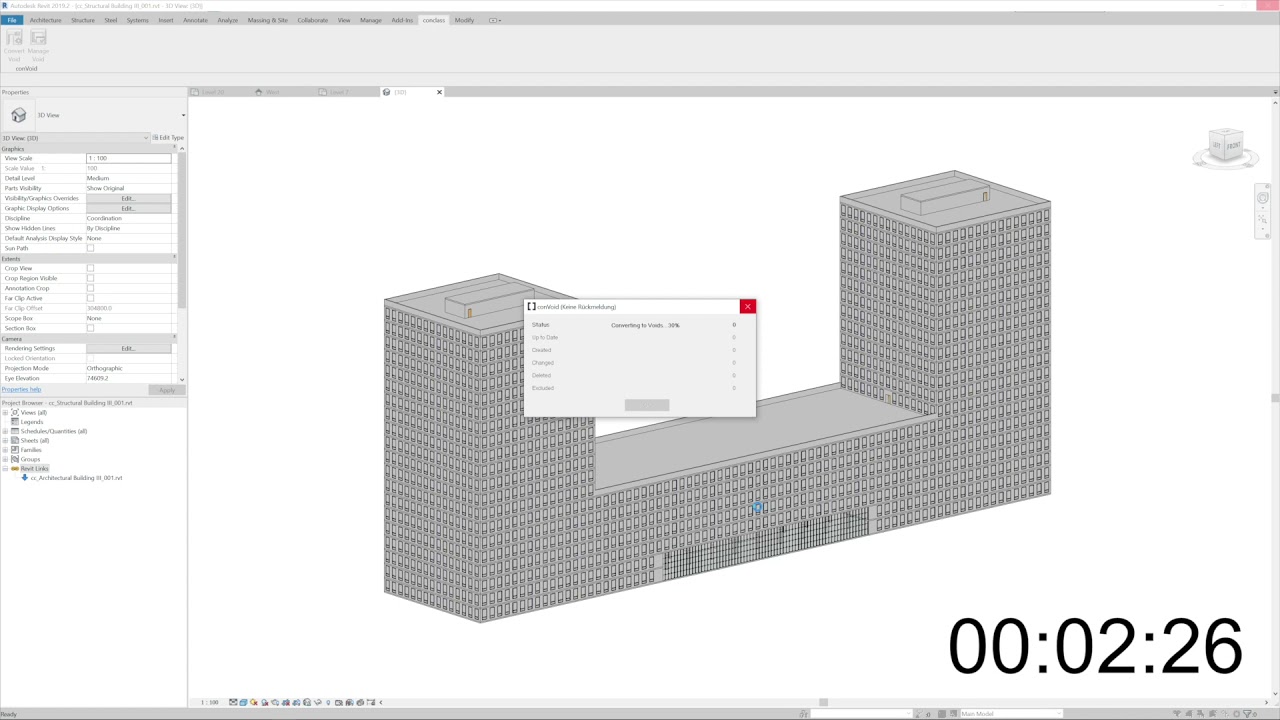Screen dimensions: 1280x720
Task: Click the Families node icon
Action: [15, 450]
